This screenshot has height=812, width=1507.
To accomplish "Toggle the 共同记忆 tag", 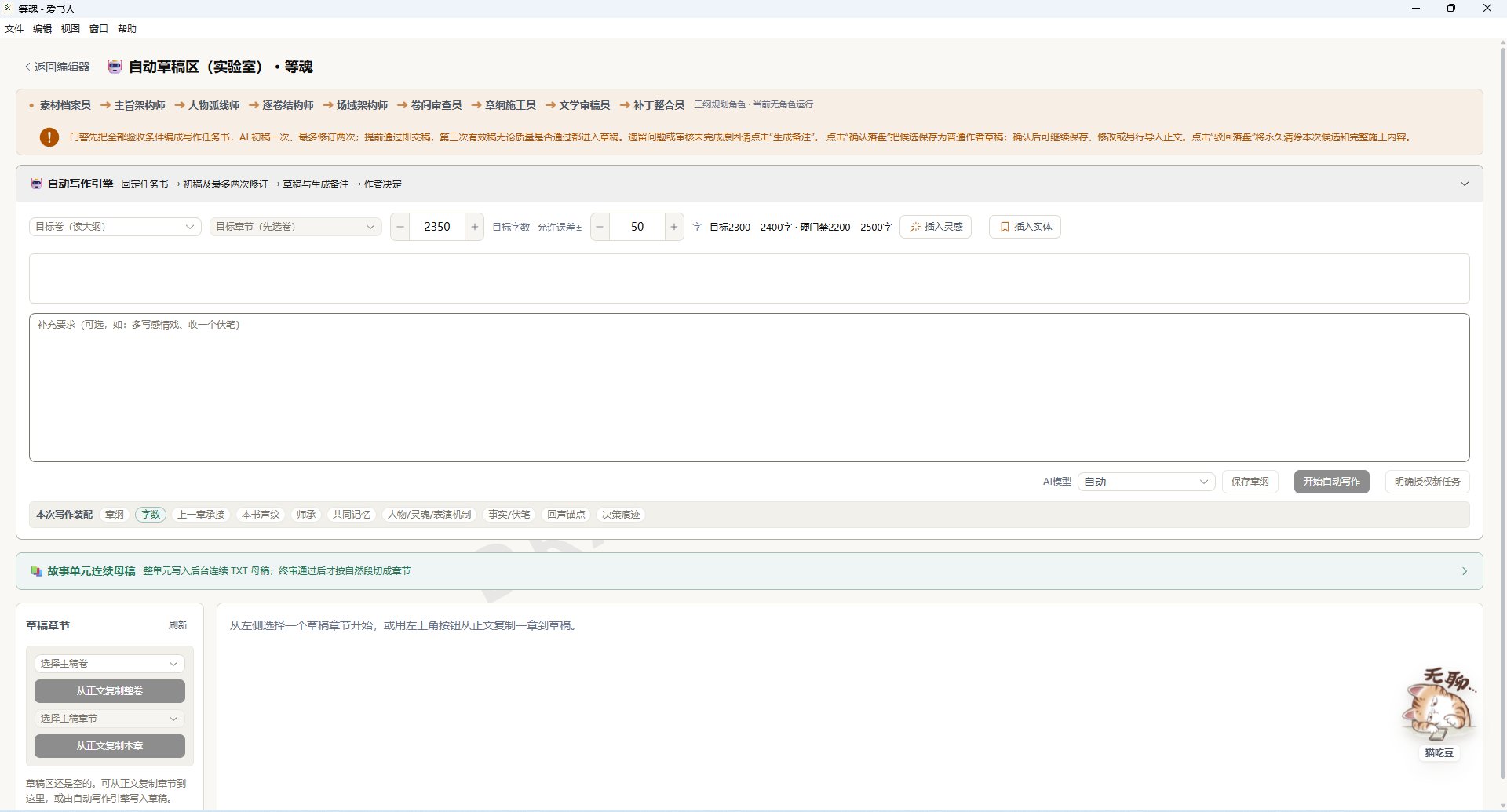I will [351, 515].
